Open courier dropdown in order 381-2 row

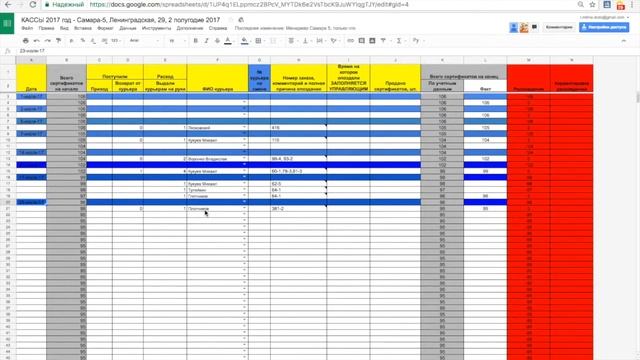click(x=244, y=209)
